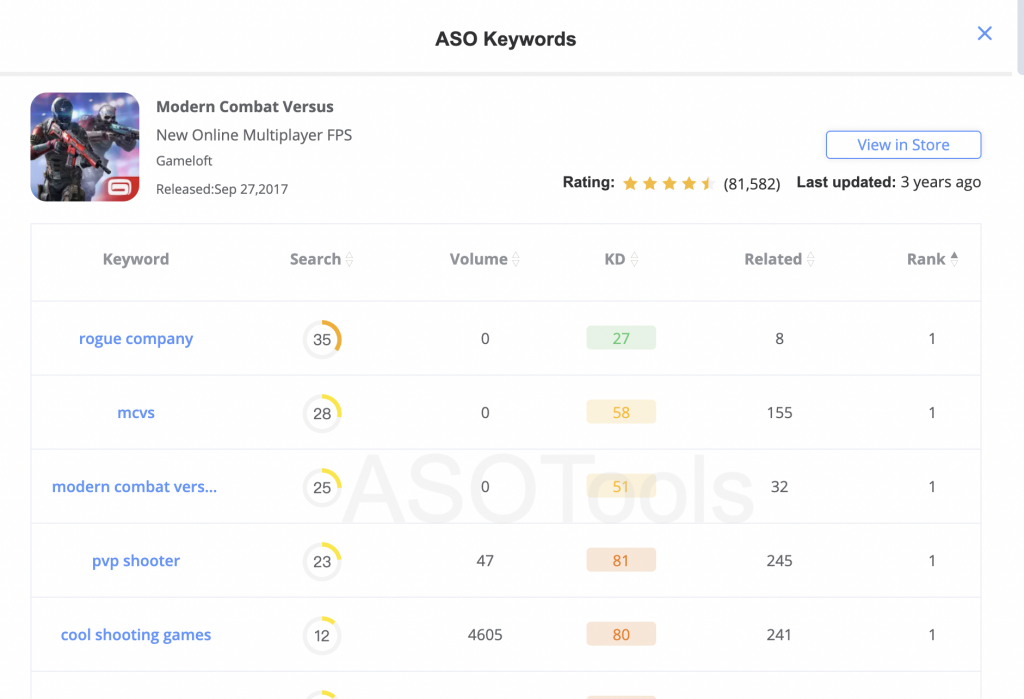Image resolution: width=1024 pixels, height=699 pixels.
Task: Click search score 12 gauge for cool shooting games
Action: point(322,635)
